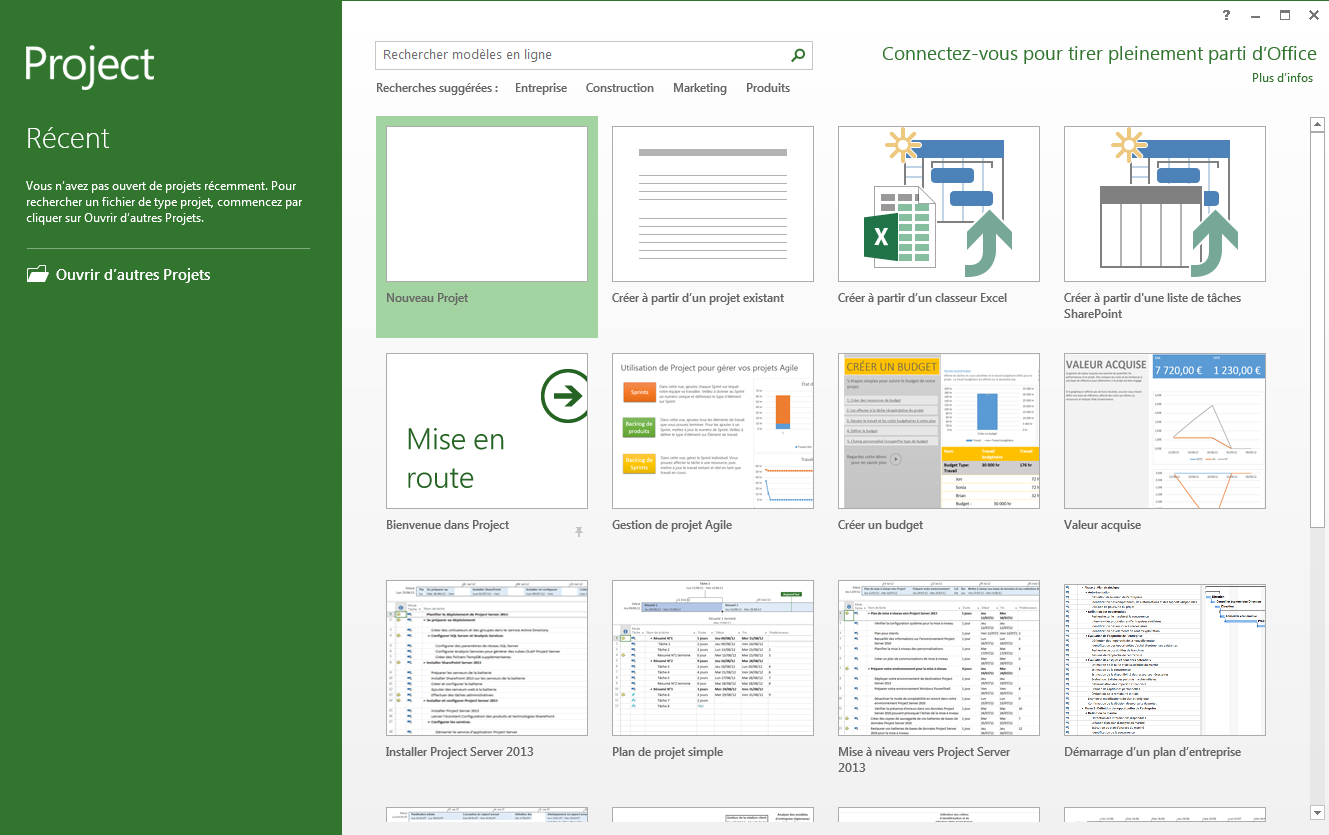
Task: Open the folder icon for other projects
Action: (x=37, y=274)
